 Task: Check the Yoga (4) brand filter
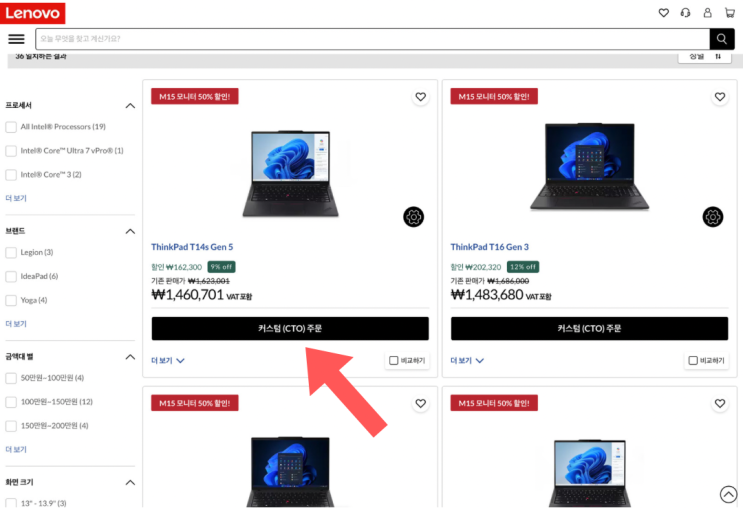(11, 300)
